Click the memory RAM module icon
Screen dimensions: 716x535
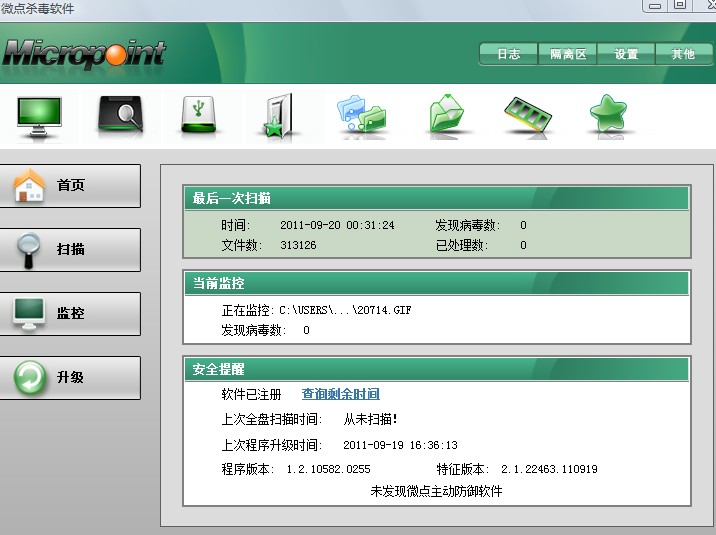[527, 114]
